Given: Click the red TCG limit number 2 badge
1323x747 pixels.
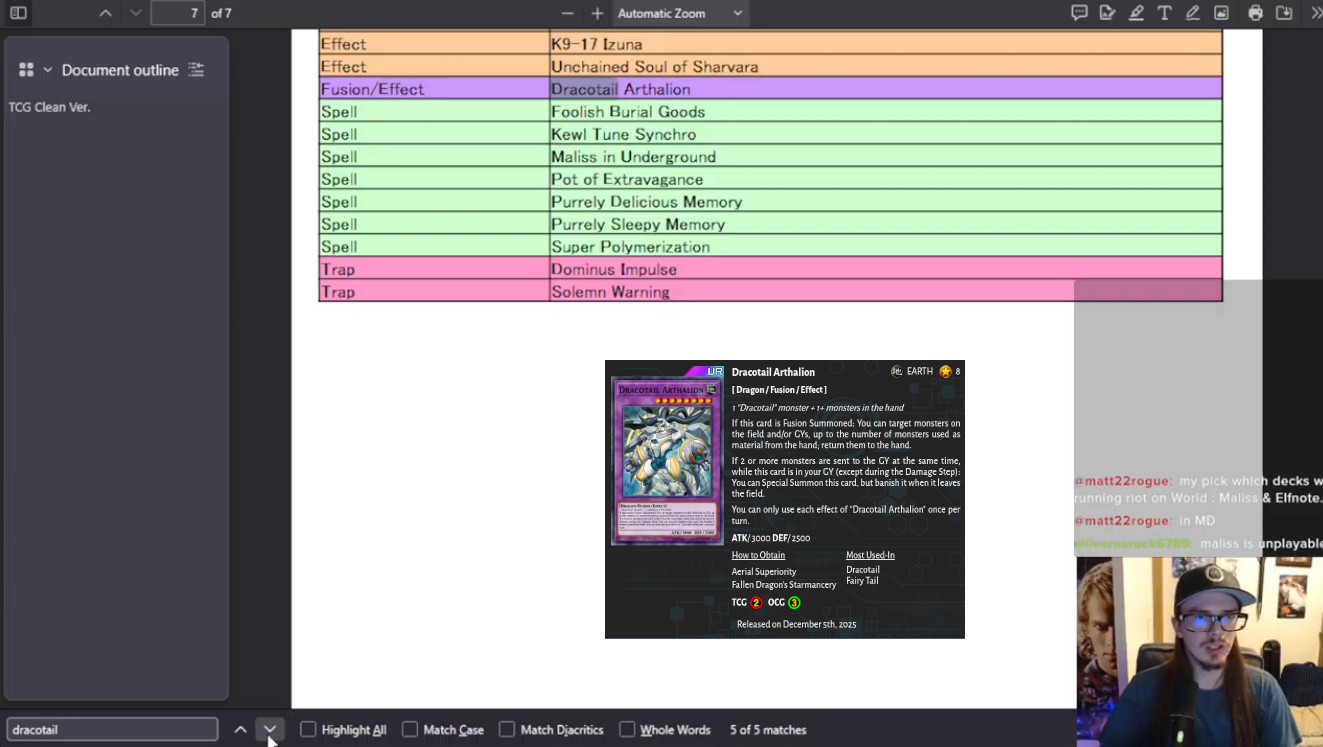Looking at the screenshot, I should 756,603.
